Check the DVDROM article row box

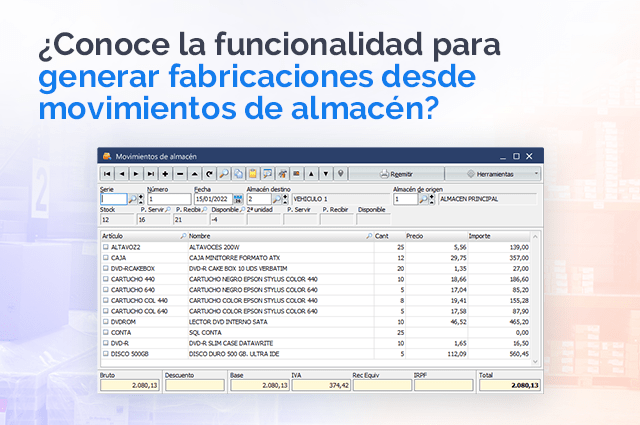click(106, 322)
